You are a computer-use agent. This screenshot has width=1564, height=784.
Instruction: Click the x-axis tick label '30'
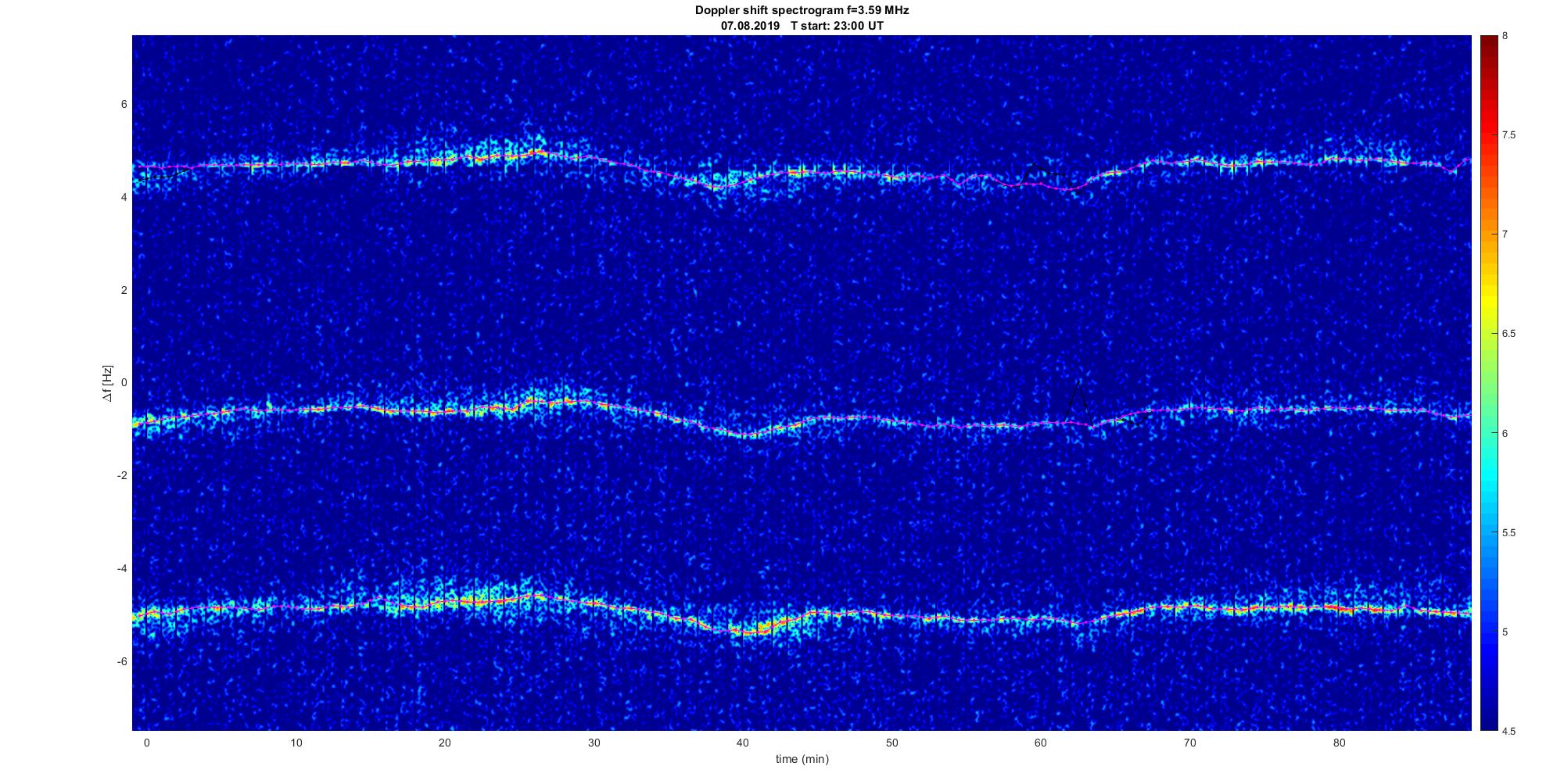click(594, 743)
